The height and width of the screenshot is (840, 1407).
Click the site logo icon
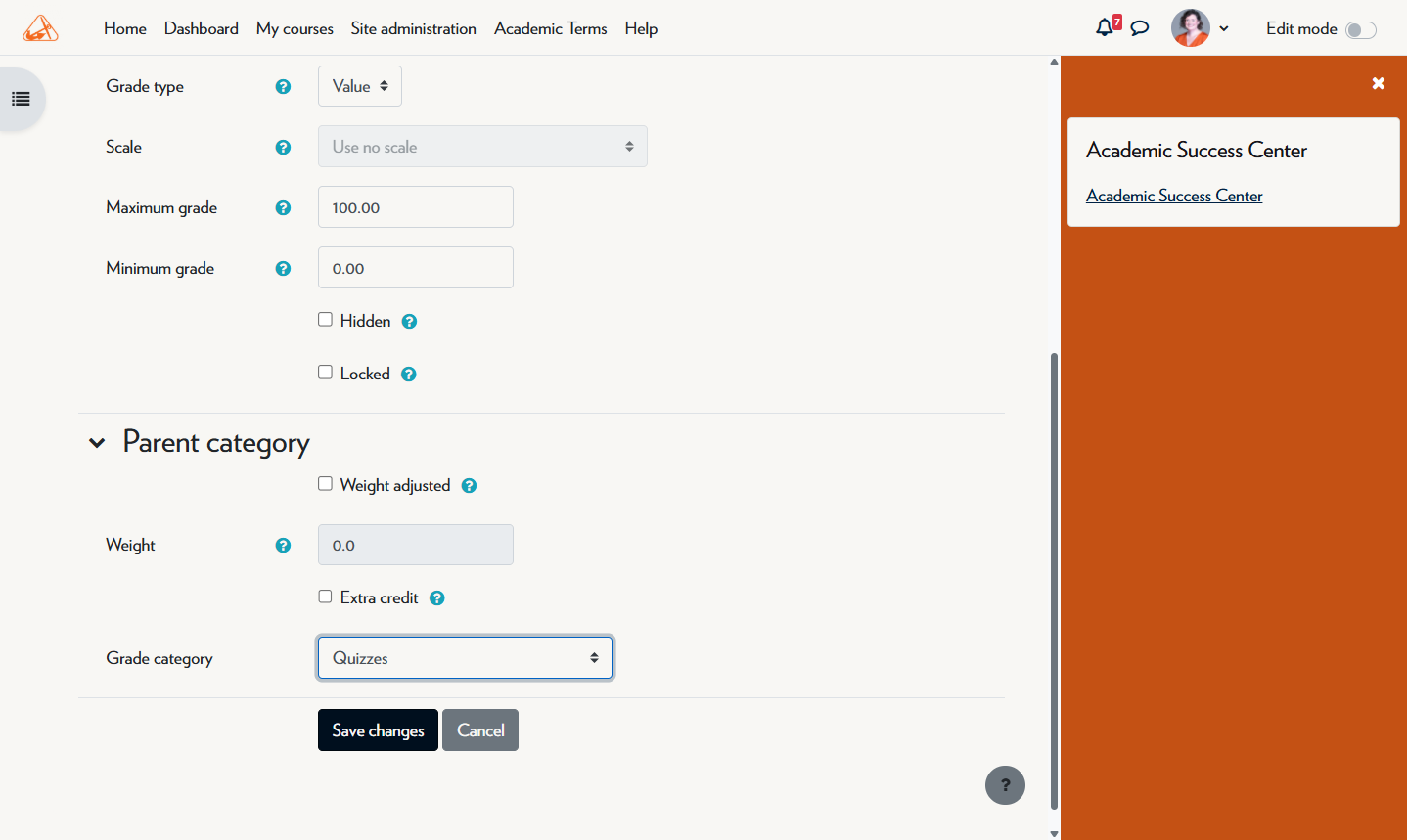(40, 28)
